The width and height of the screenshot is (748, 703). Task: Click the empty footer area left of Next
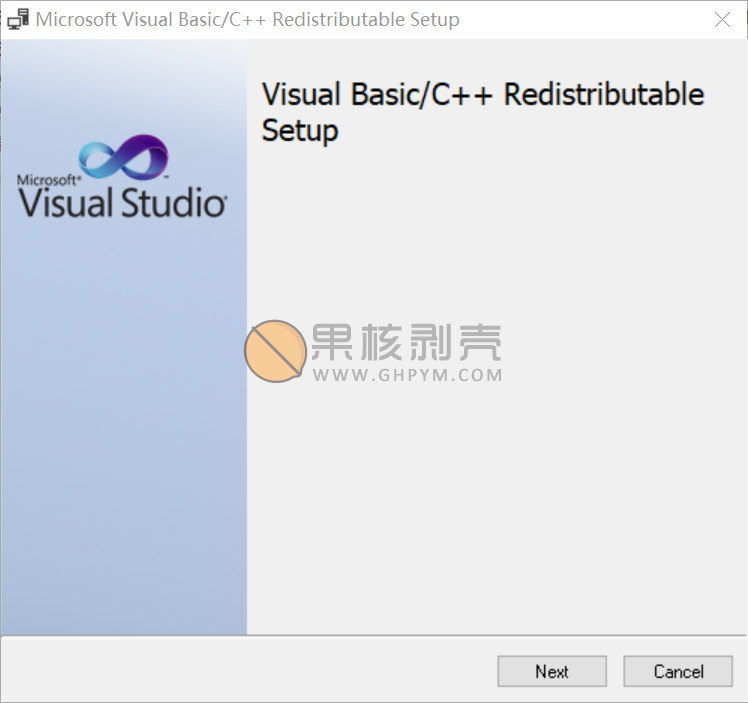click(250, 670)
